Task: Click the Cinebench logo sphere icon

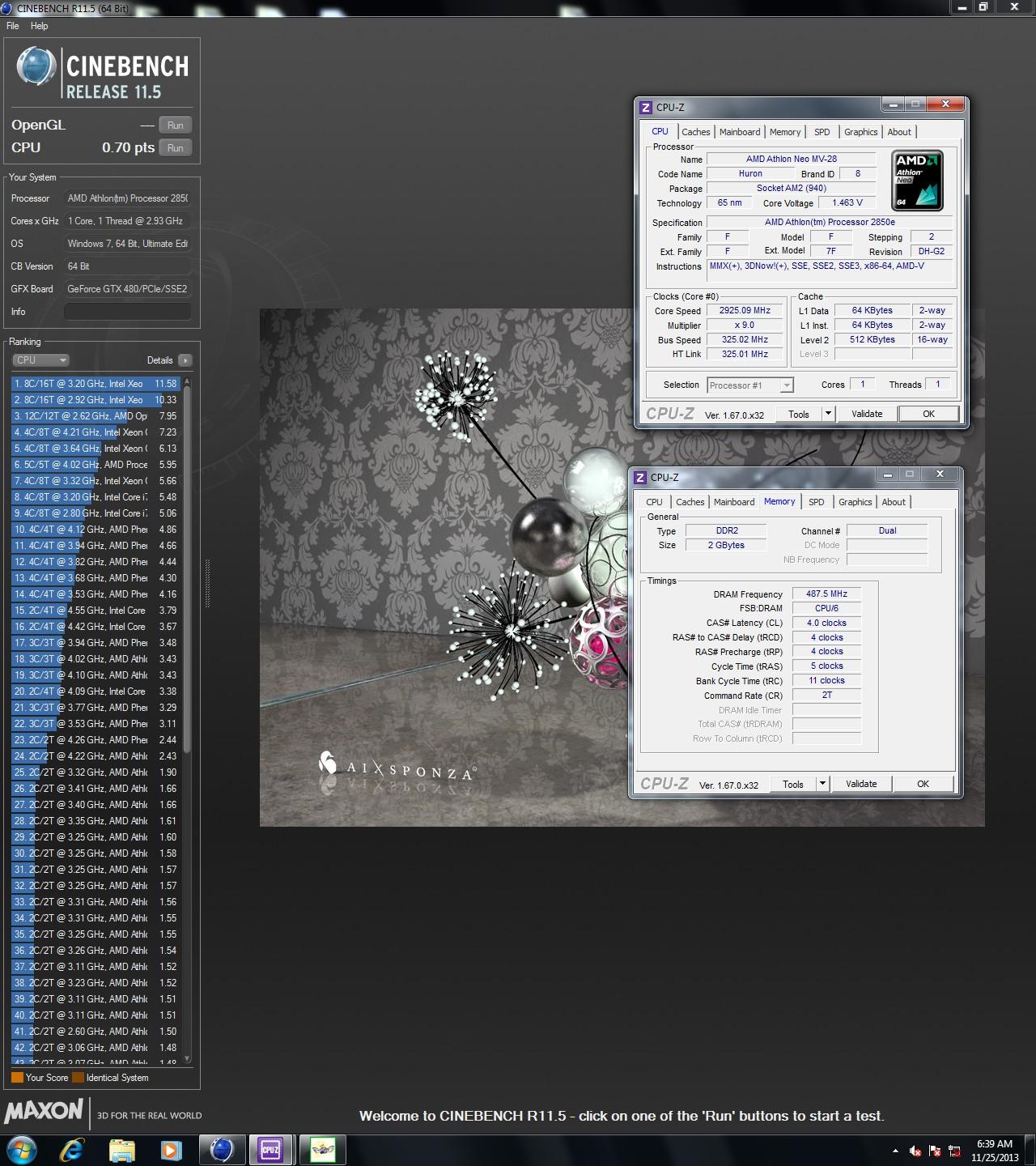Action: [x=36, y=67]
